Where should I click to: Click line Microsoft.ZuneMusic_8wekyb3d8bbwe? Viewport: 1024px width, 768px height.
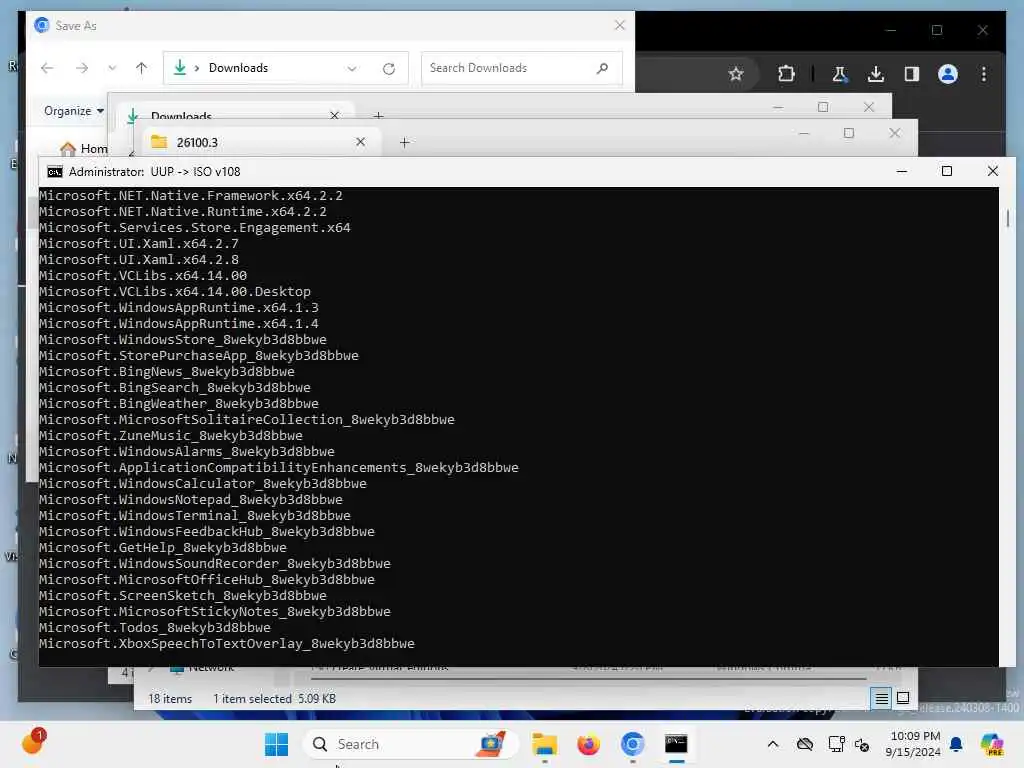pyautogui.click(x=171, y=436)
